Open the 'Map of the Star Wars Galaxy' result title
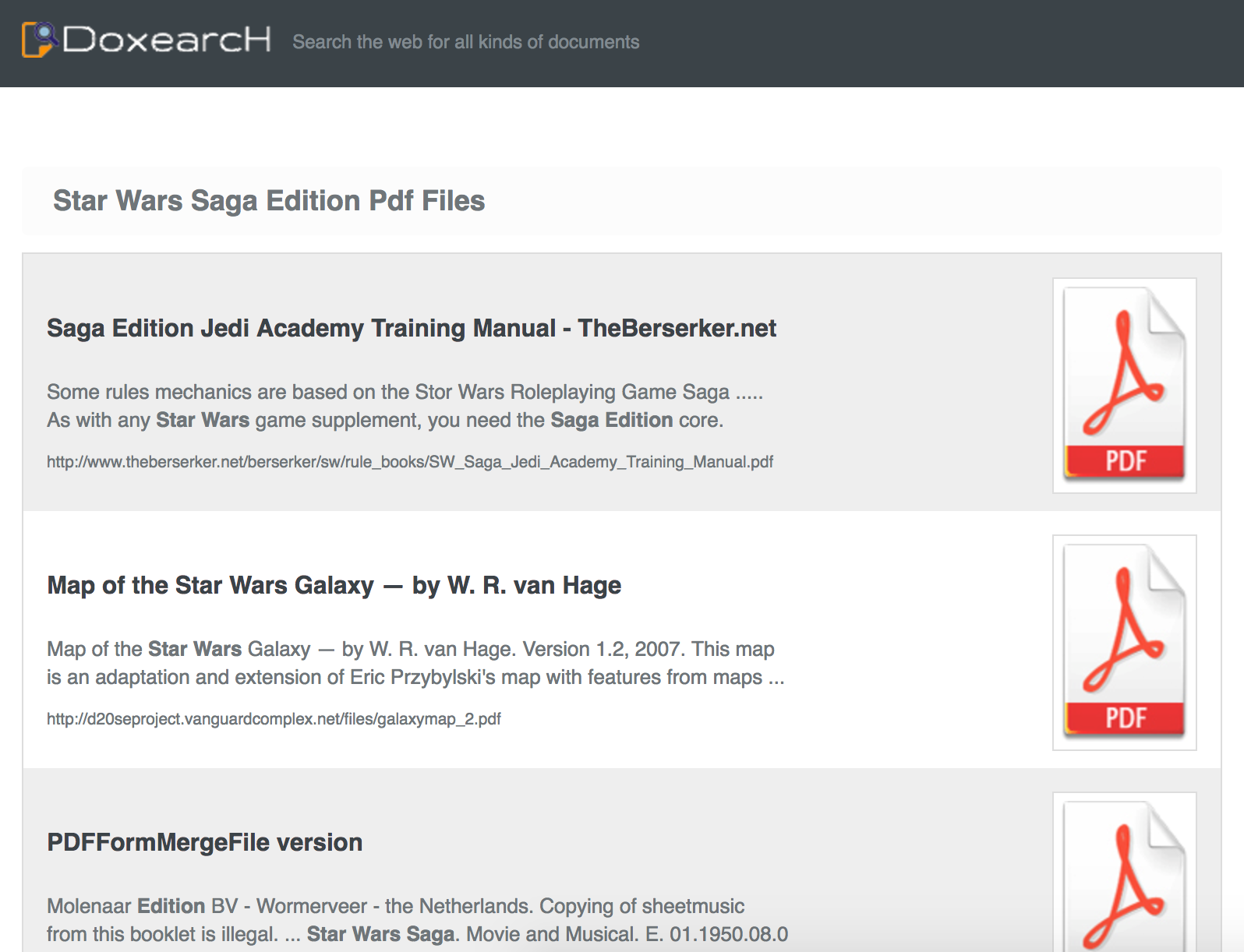 tap(334, 585)
